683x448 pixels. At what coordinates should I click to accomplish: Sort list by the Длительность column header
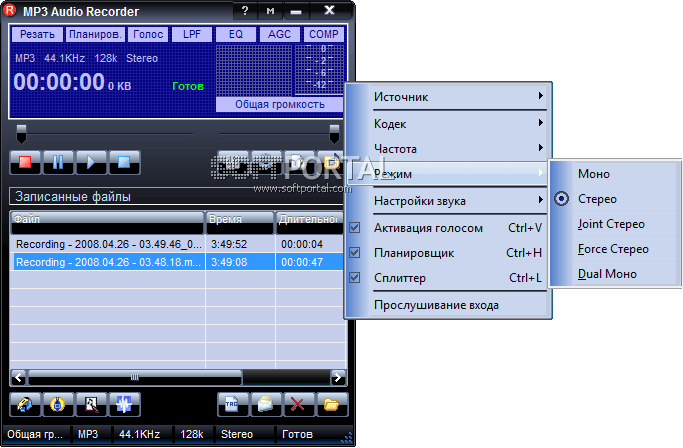(x=310, y=222)
